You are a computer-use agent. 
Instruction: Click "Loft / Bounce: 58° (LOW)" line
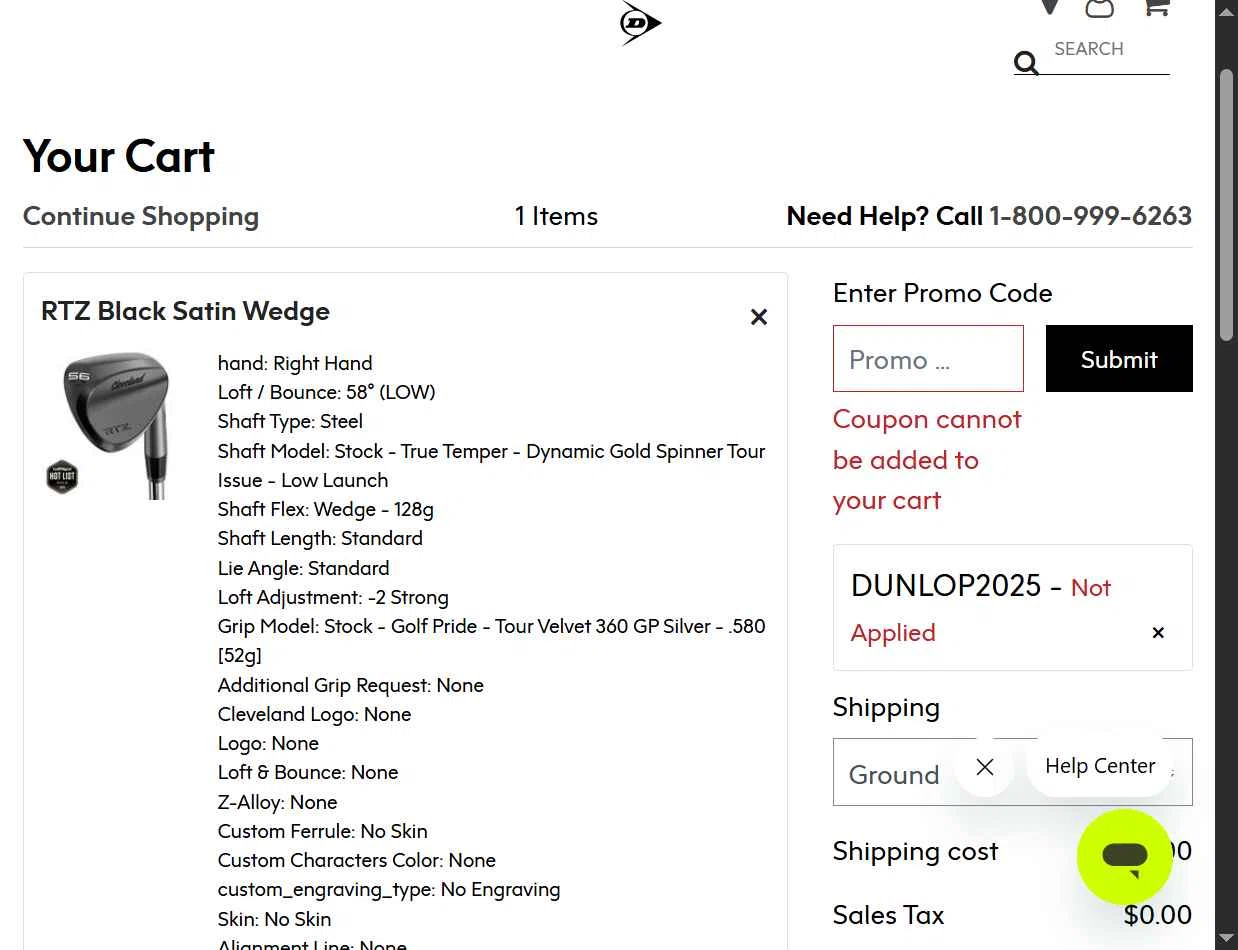327,392
